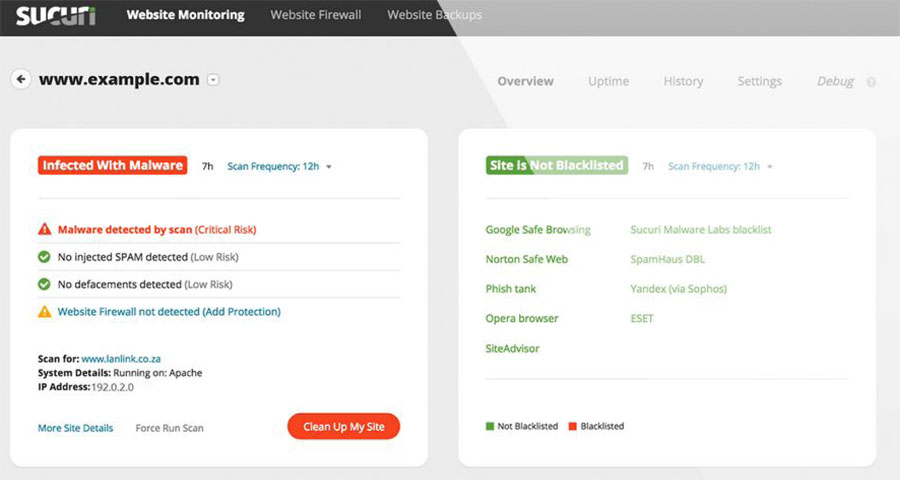Open Website Backups in top navigation
The height and width of the screenshot is (480, 900).
(435, 15)
